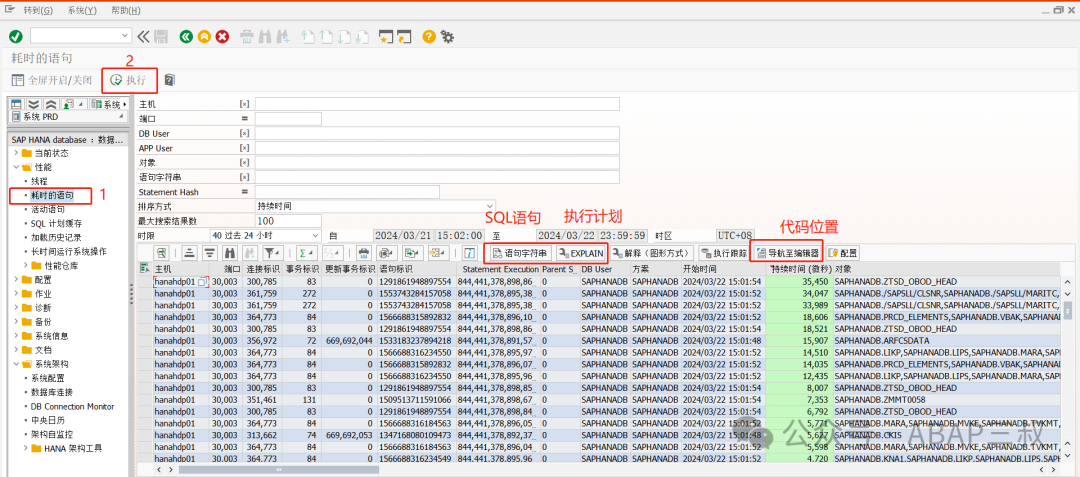Open the 排序方式 dropdown showing 持续时间

490,206
